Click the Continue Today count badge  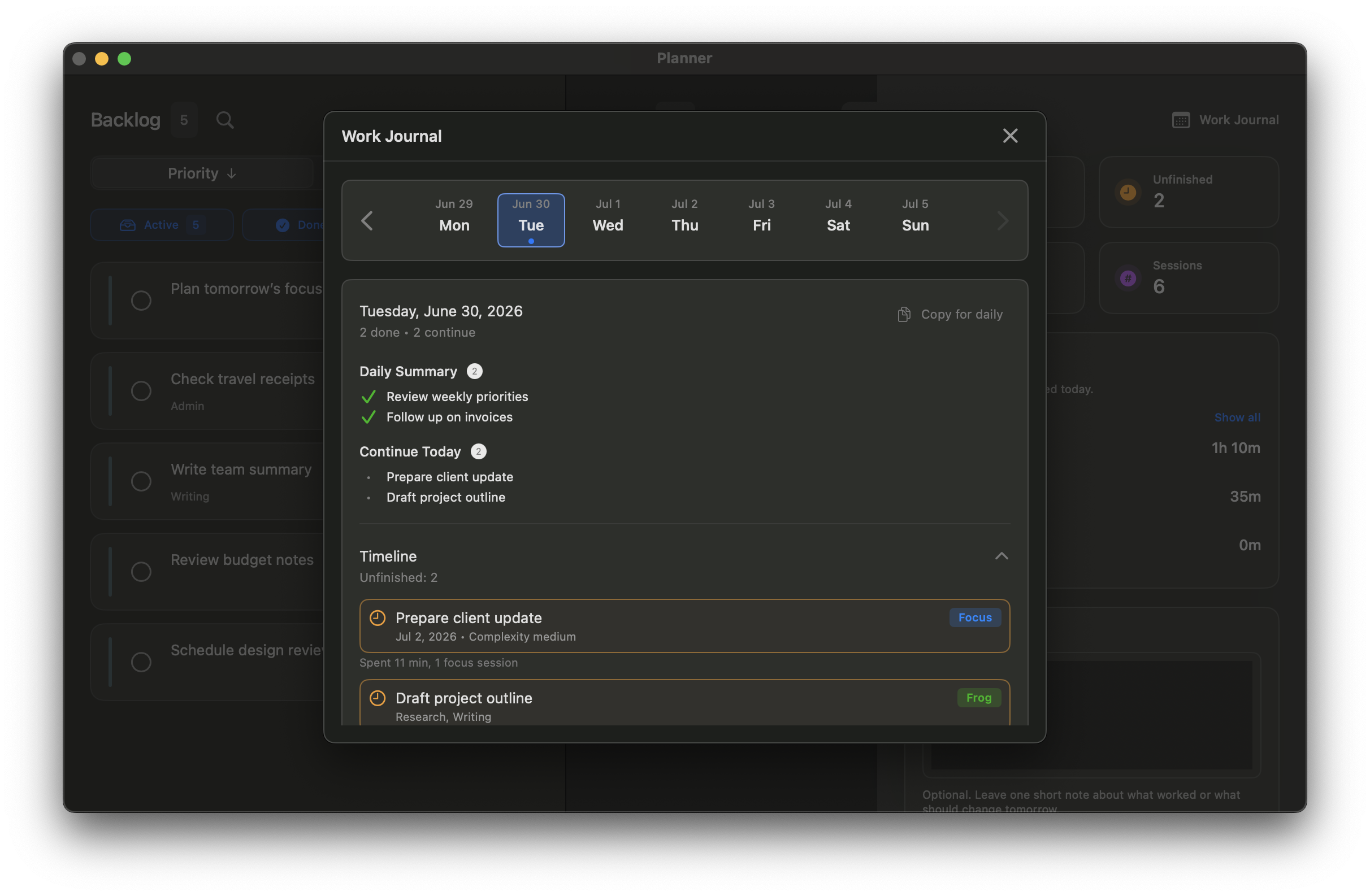478,451
